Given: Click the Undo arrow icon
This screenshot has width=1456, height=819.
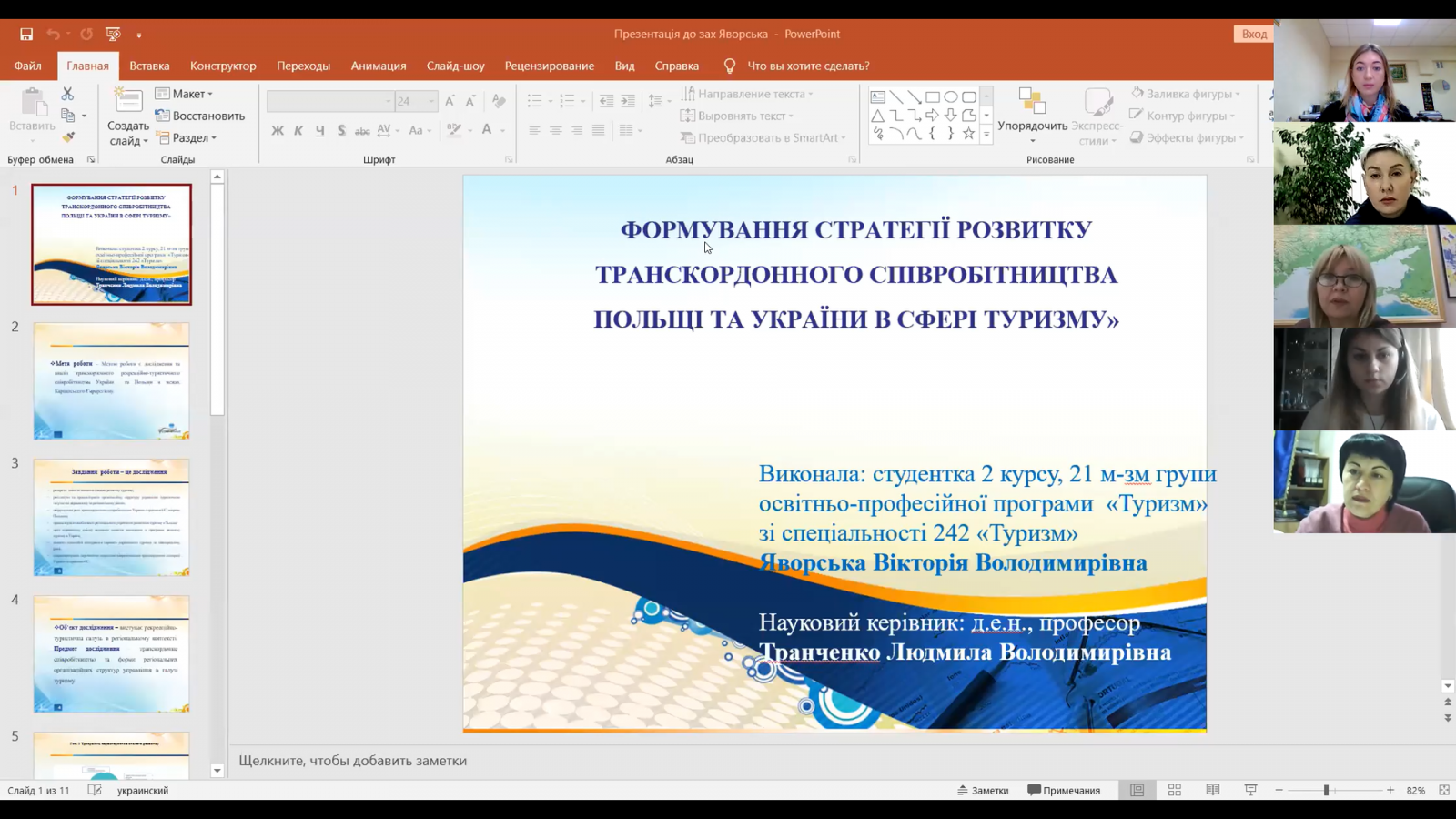Looking at the screenshot, I should coord(53,35).
